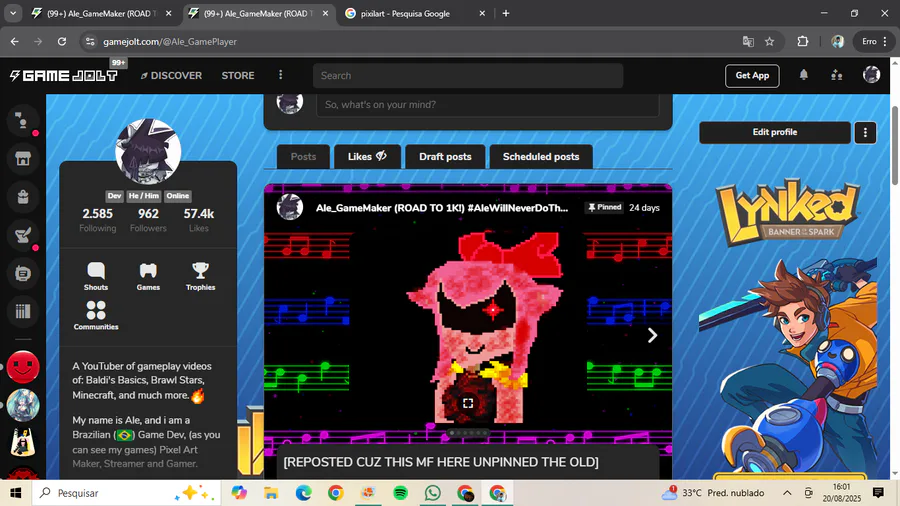
Task: Open the Shouts section on profile
Action: (x=96, y=276)
